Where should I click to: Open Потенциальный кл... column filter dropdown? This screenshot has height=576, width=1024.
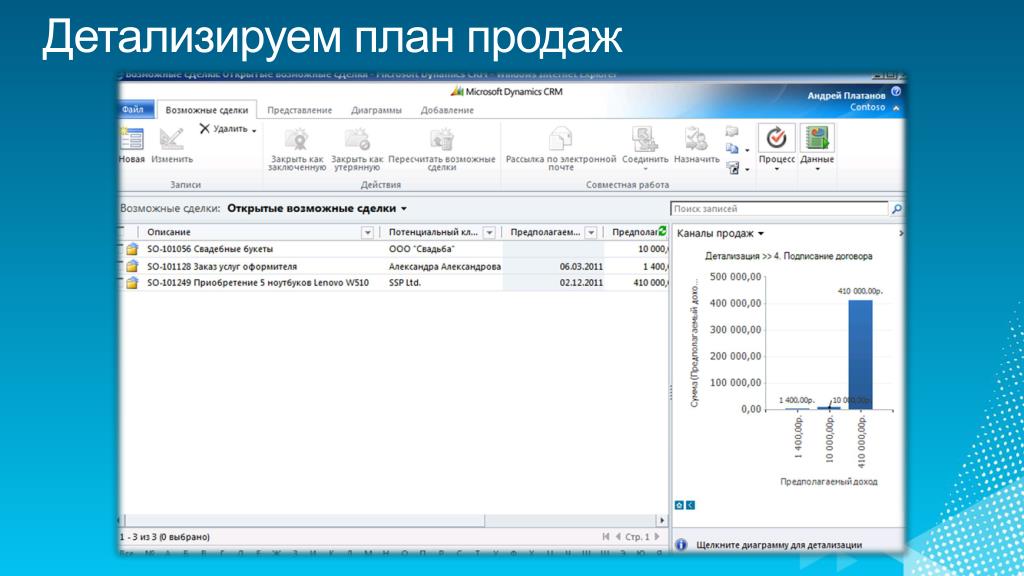coord(489,232)
